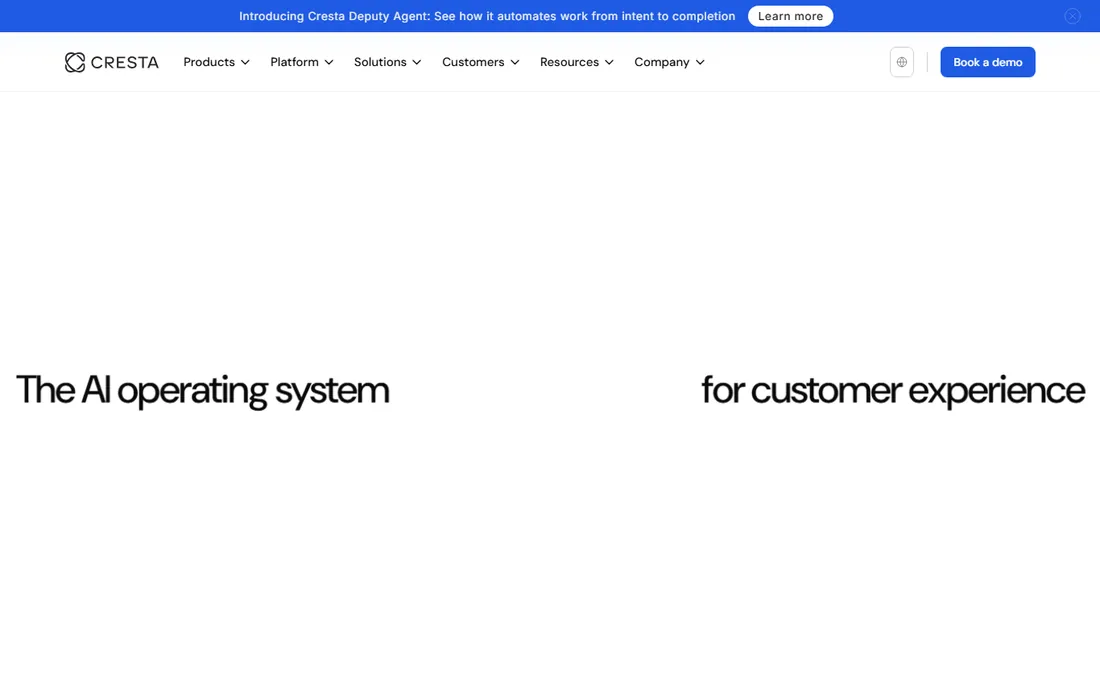Open the Resources menu
Image resolution: width=1100 pixels, height=688 pixels.
577,62
